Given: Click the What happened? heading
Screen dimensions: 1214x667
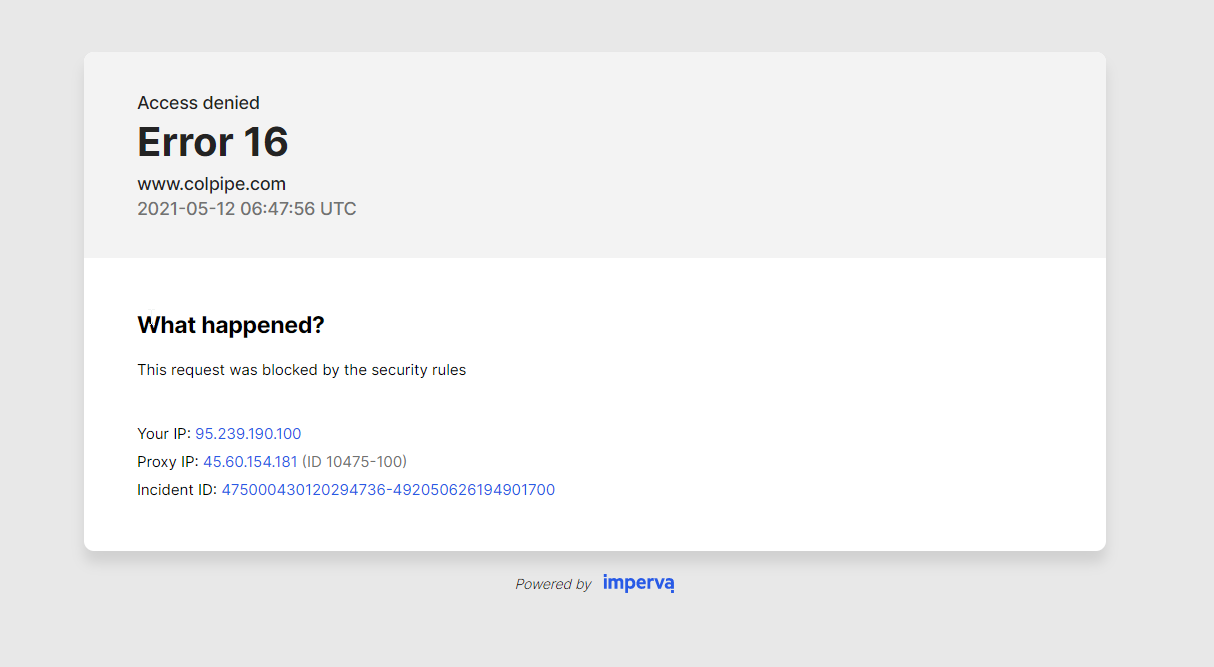Looking at the screenshot, I should coord(231,325).
